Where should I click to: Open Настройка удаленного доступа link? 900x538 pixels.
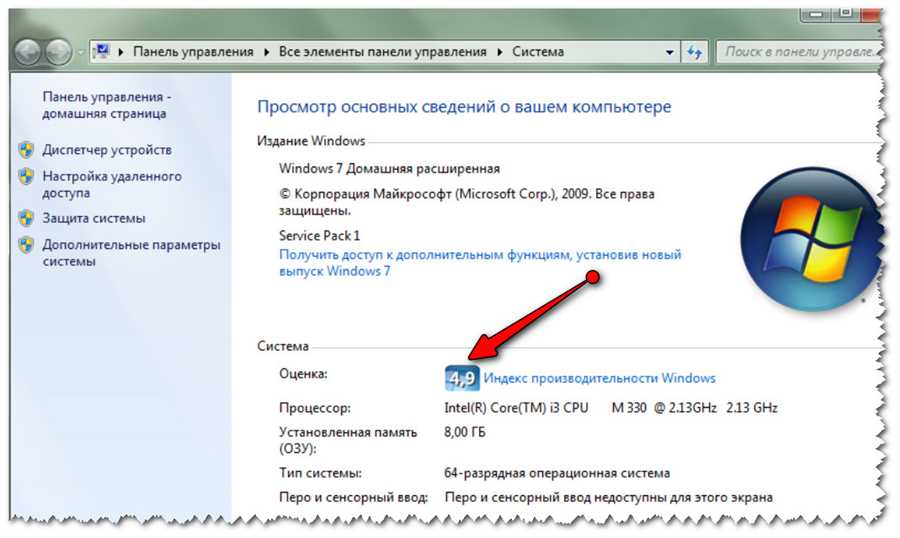point(112,184)
